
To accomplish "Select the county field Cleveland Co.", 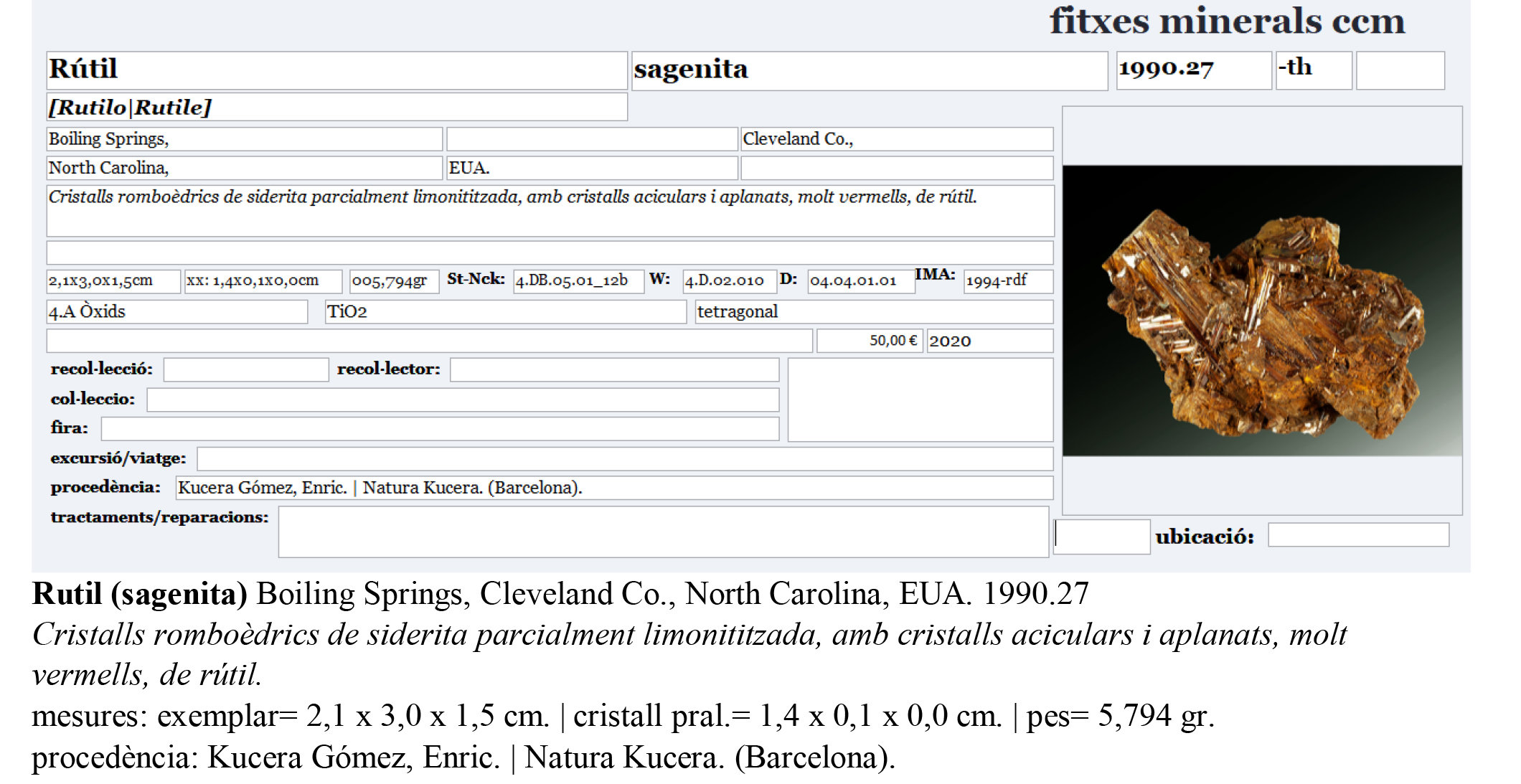I will [x=893, y=138].
